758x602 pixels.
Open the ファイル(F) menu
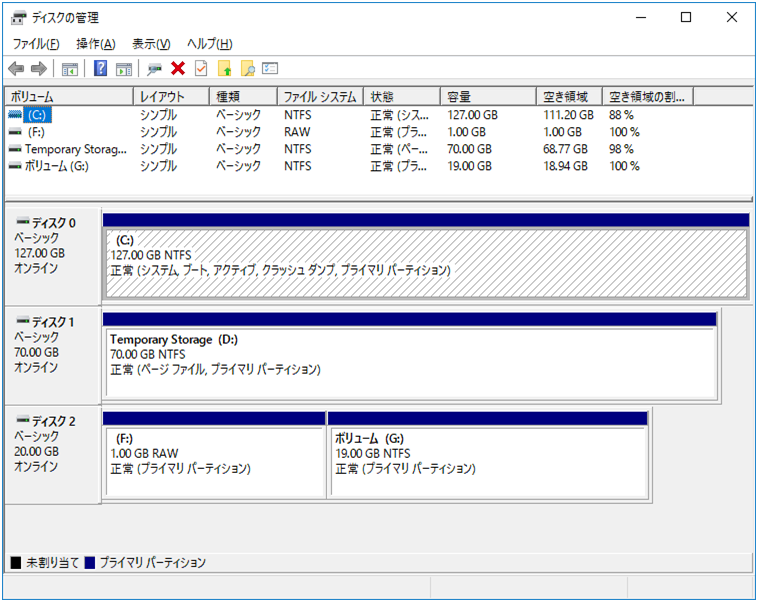(x=35, y=44)
